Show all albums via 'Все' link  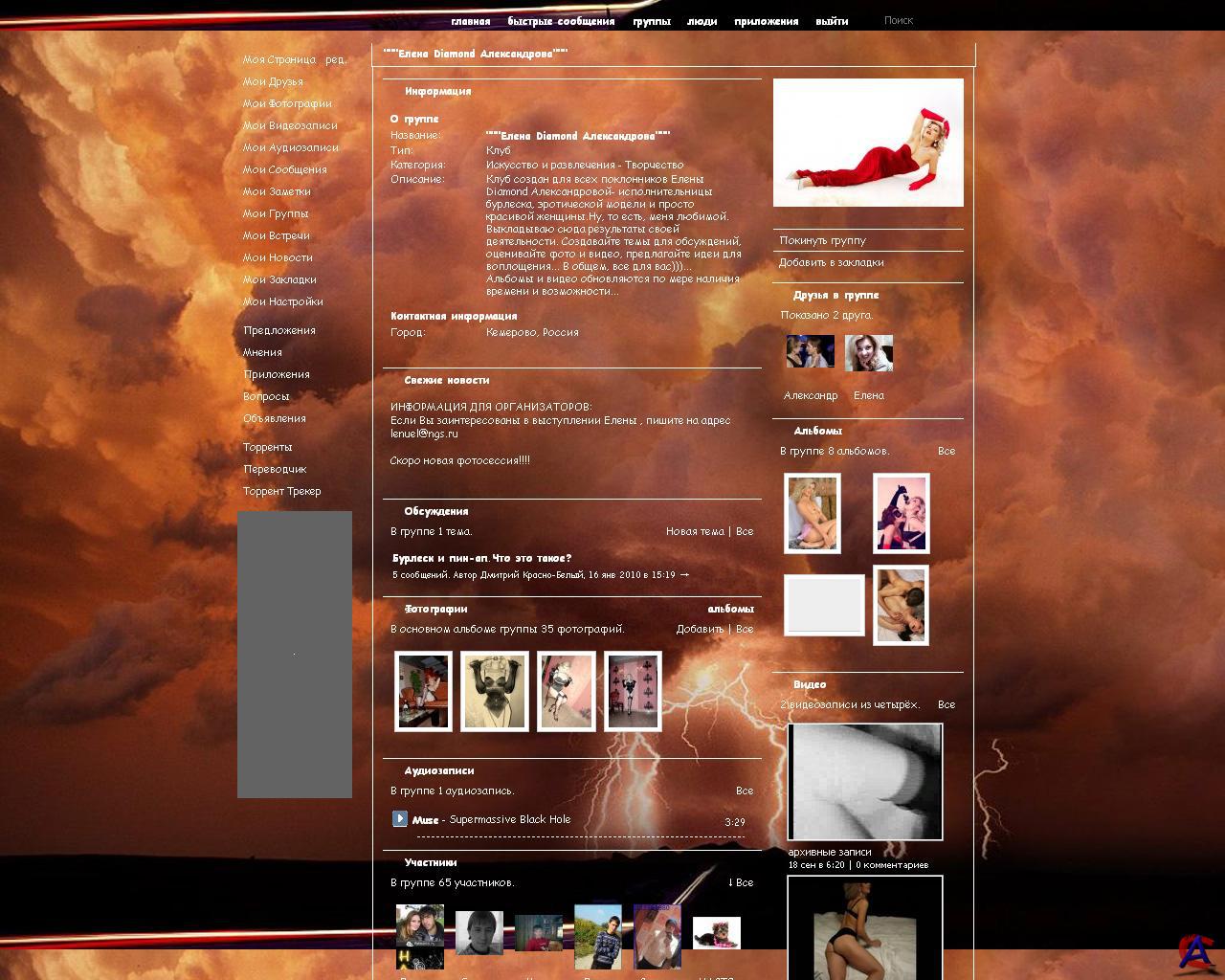[x=946, y=451]
